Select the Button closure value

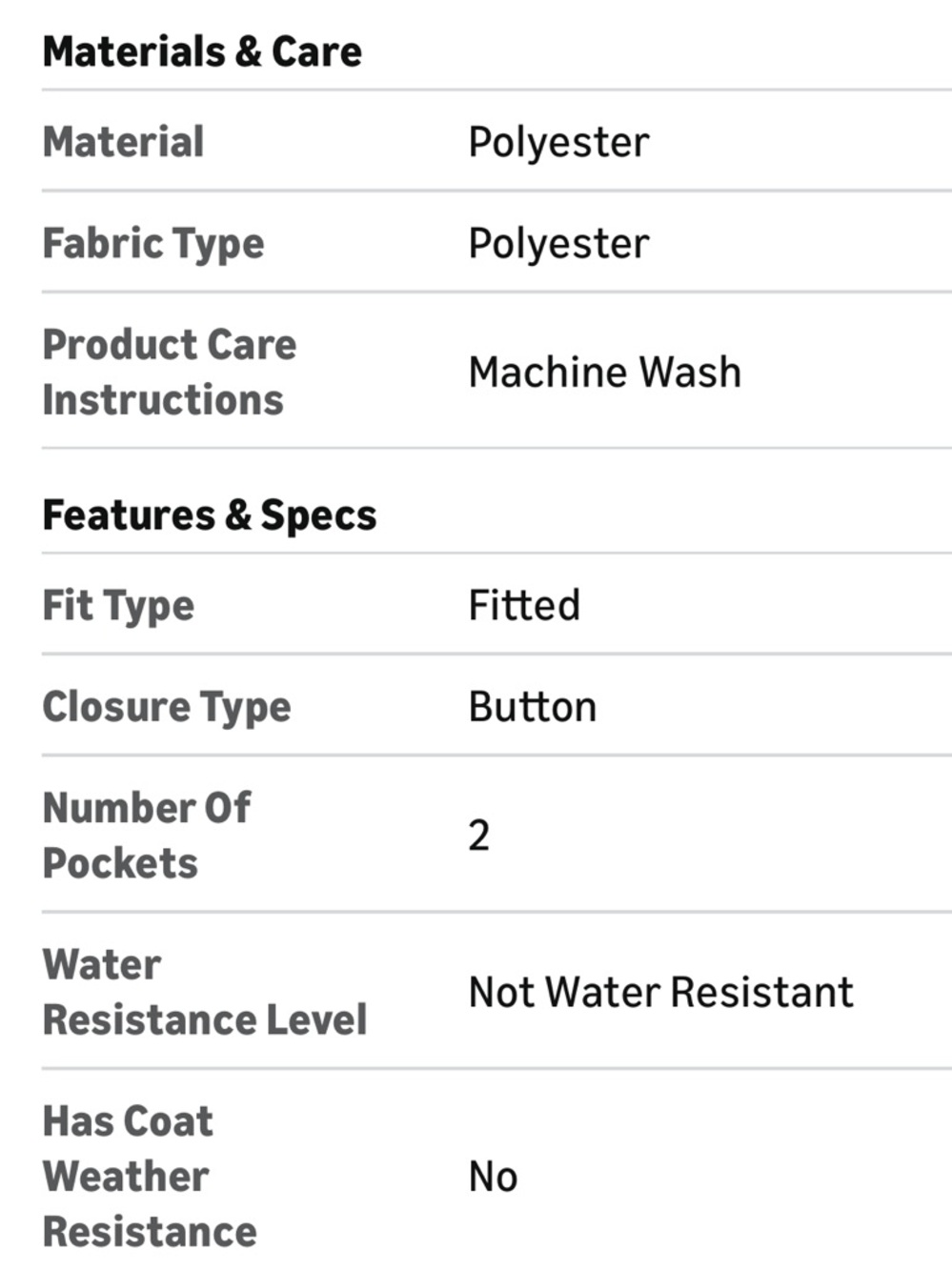pos(533,707)
